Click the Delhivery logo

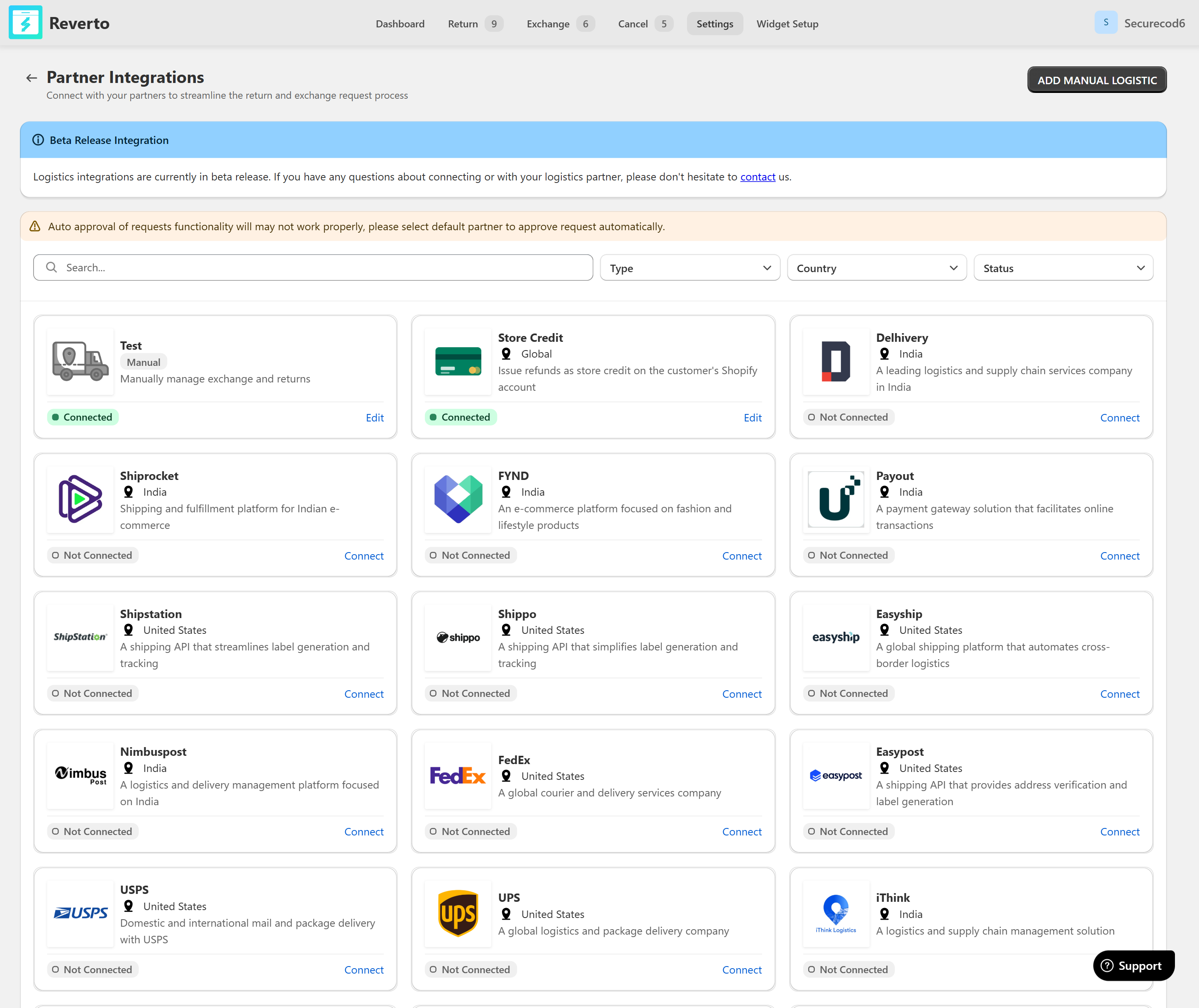coord(836,361)
